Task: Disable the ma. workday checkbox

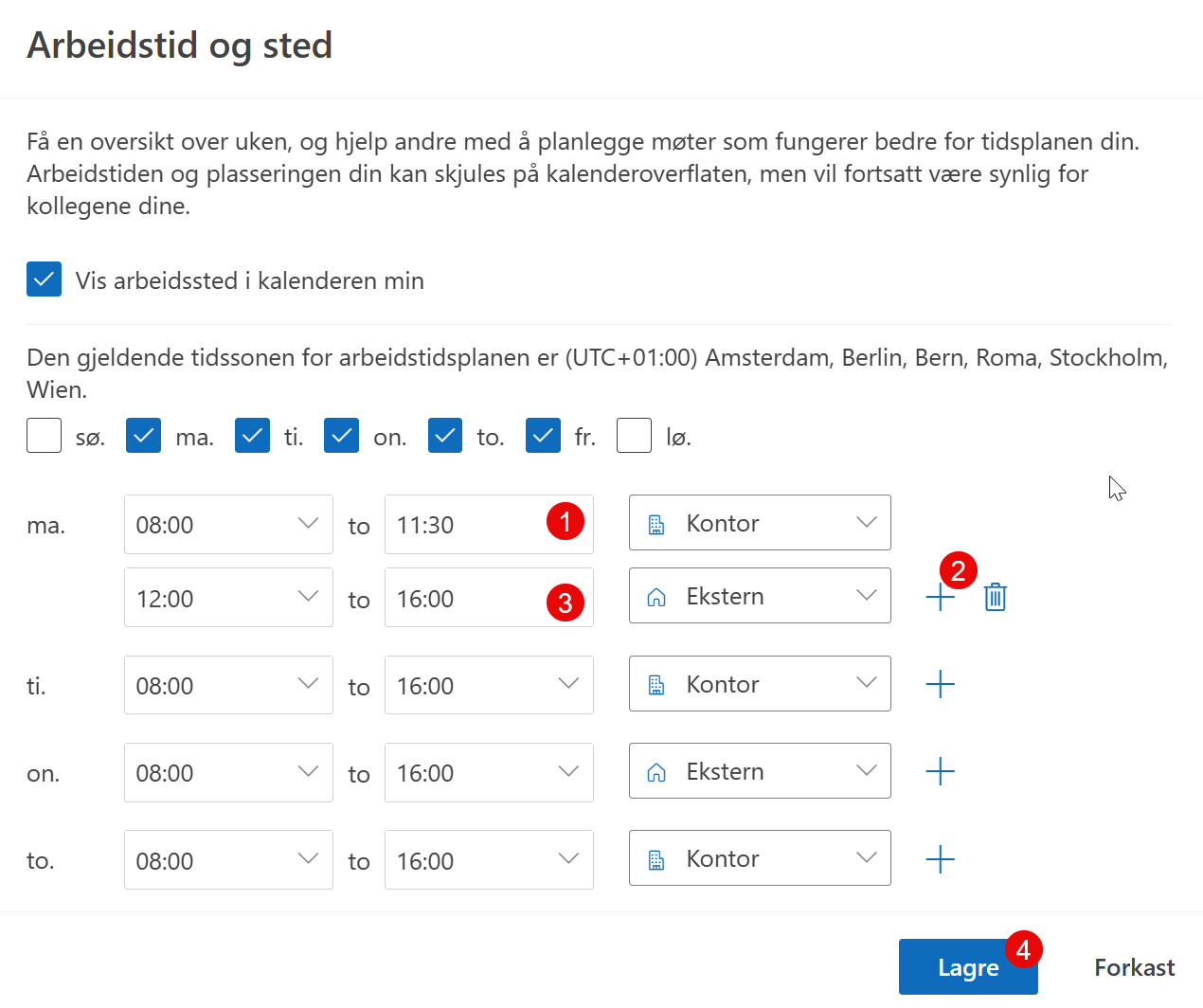Action: (x=143, y=435)
